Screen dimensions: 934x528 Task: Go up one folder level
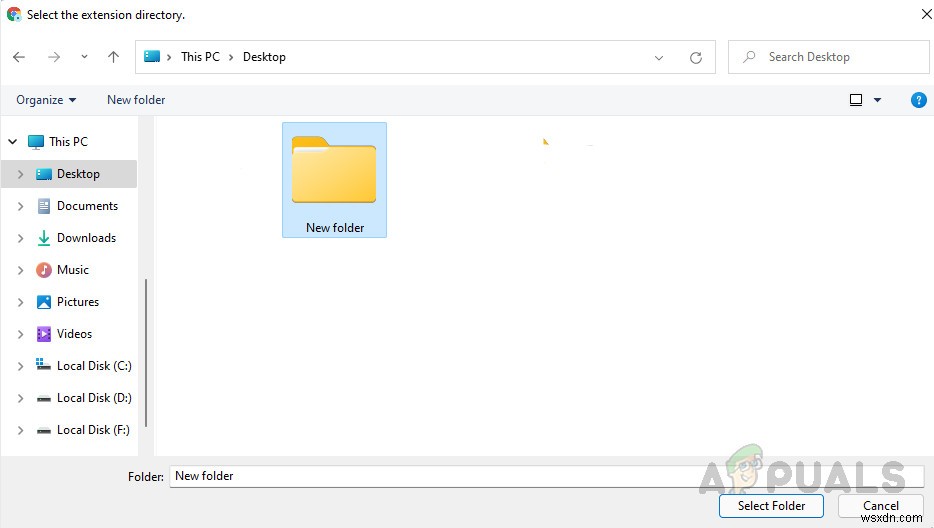(x=113, y=57)
